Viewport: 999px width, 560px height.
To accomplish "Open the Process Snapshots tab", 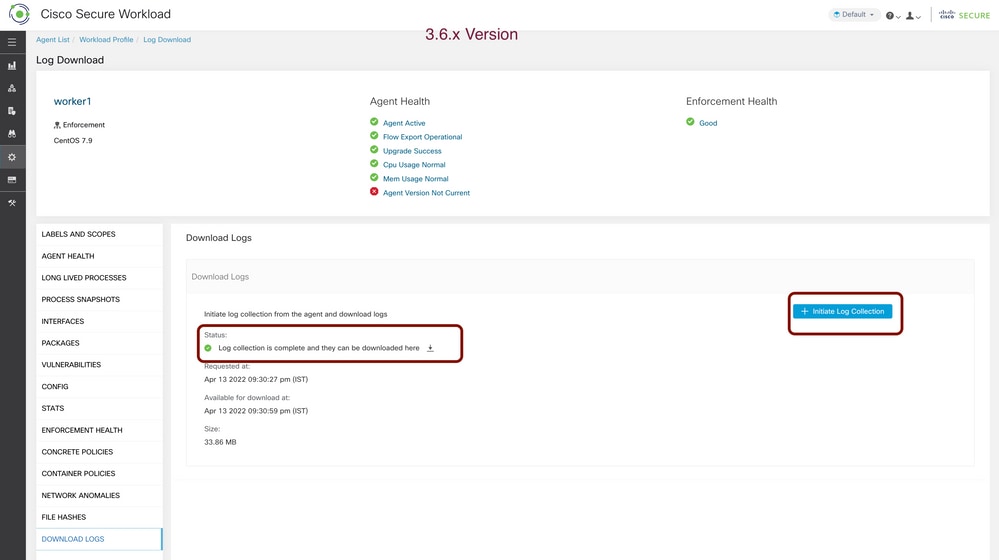I will tap(99, 299).
